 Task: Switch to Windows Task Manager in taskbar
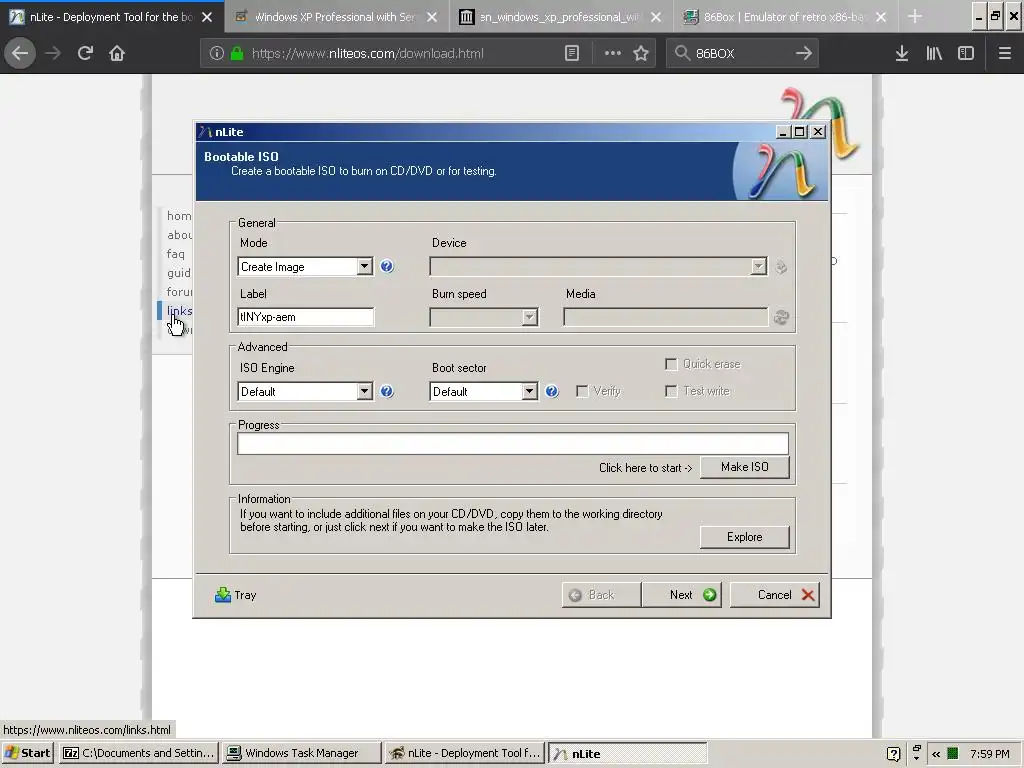click(301, 753)
